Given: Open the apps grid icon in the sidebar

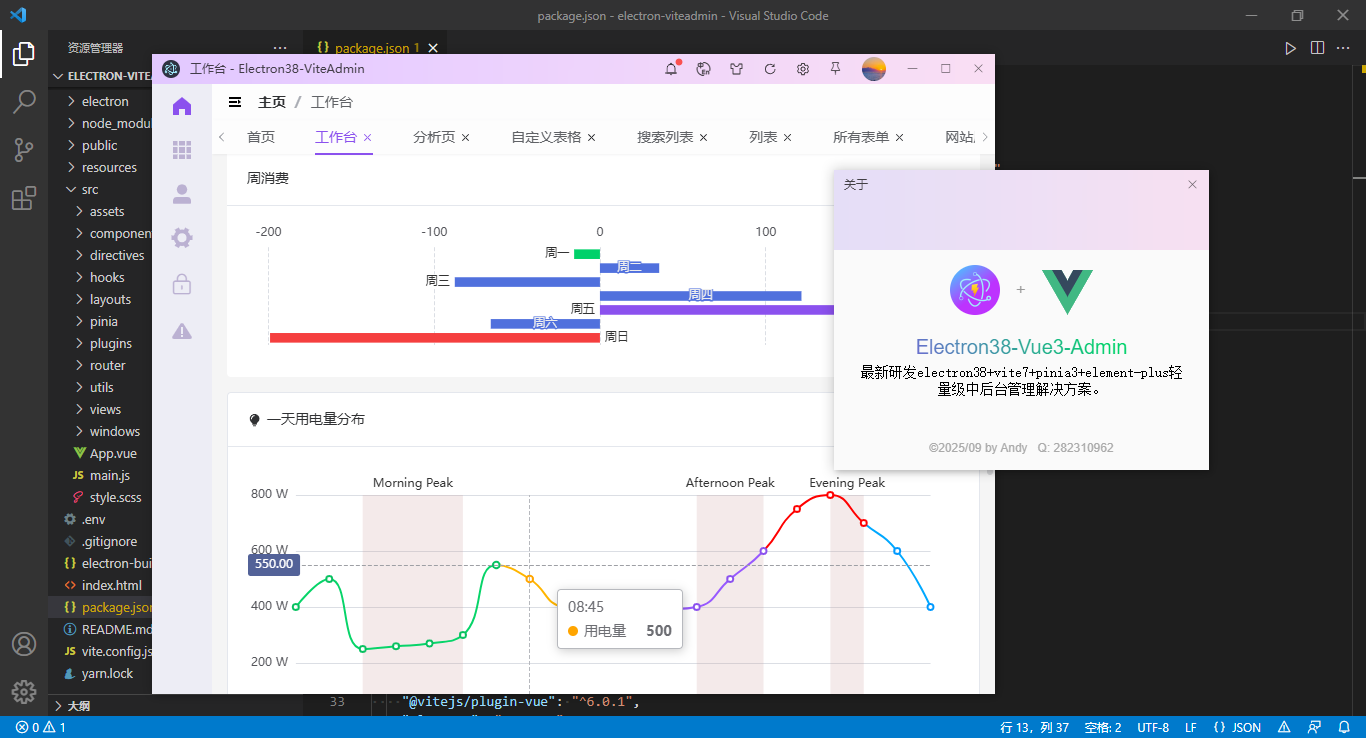Looking at the screenshot, I should tap(182, 149).
